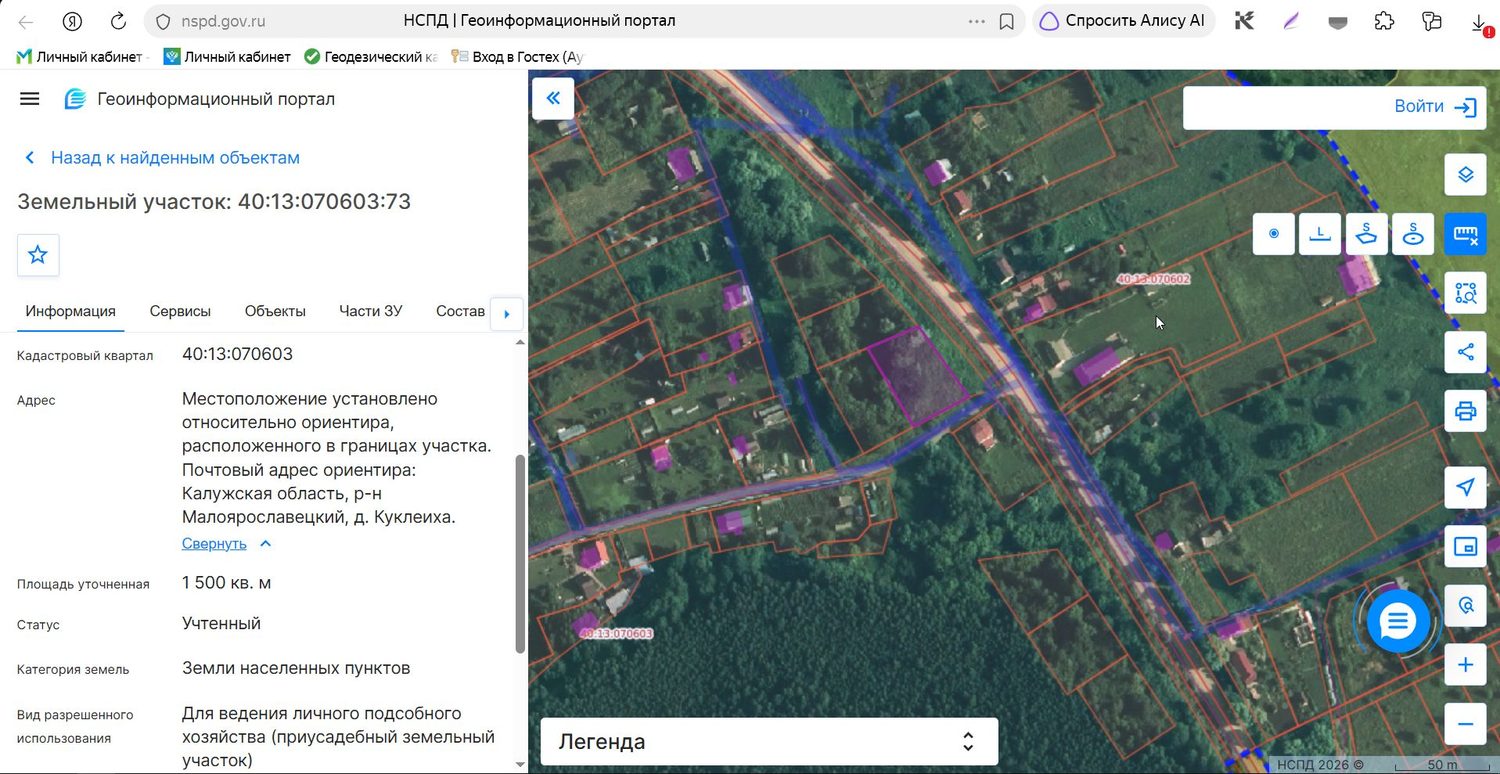Collapse the side panel with the double chevron
This screenshot has width=1500, height=774.
click(553, 99)
